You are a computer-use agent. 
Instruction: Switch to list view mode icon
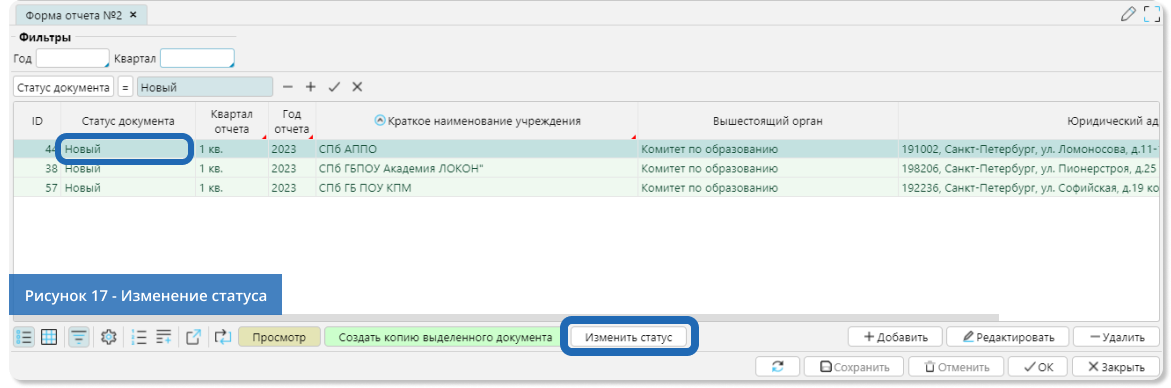(x=25, y=337)
